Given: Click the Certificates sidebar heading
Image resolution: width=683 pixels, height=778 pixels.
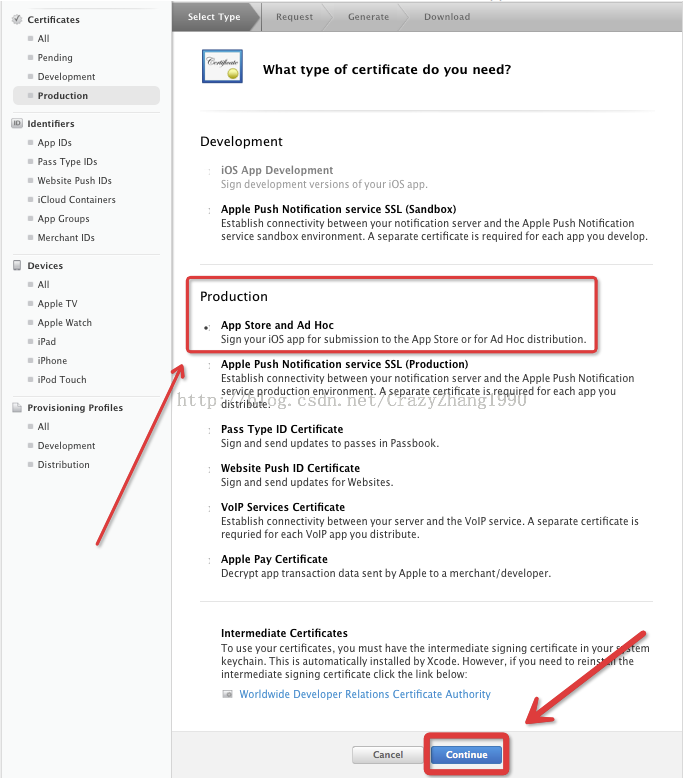Looking at the screenshot, I should point(53,19).
